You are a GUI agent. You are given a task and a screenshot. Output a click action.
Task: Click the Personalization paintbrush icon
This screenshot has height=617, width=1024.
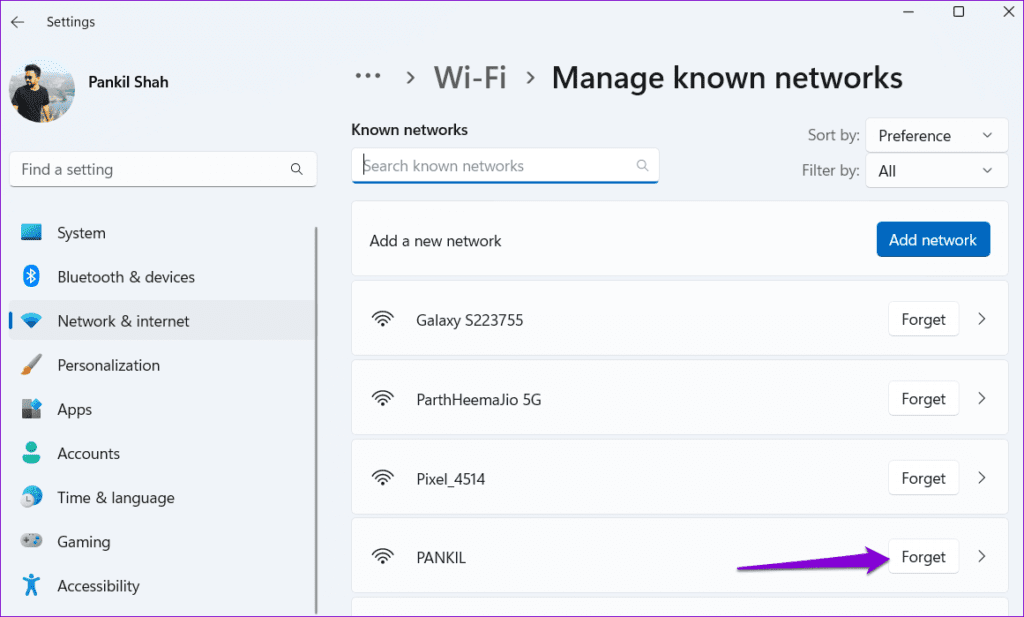click(x=31, y=364)
